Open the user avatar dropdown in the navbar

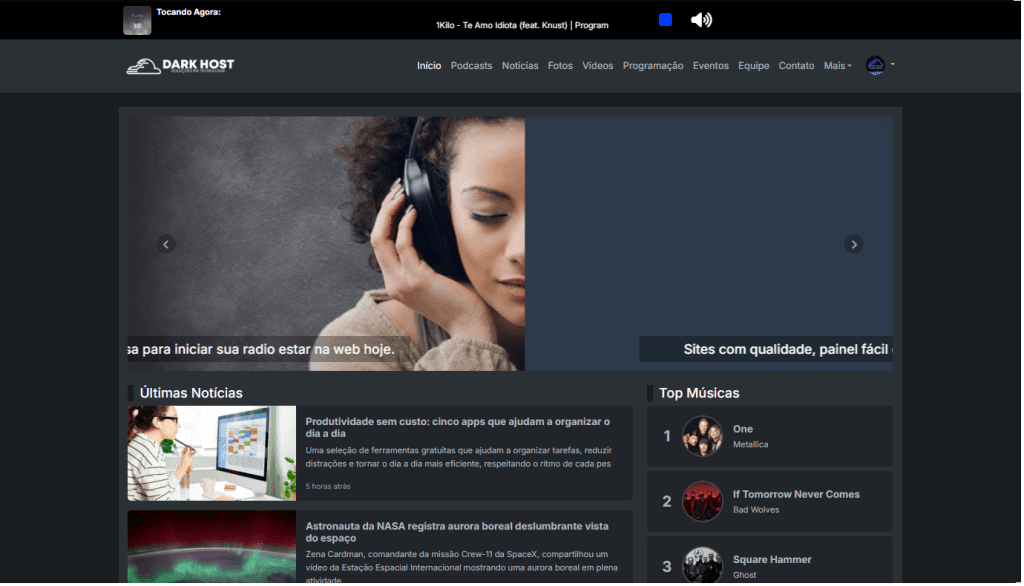[879, 65]
